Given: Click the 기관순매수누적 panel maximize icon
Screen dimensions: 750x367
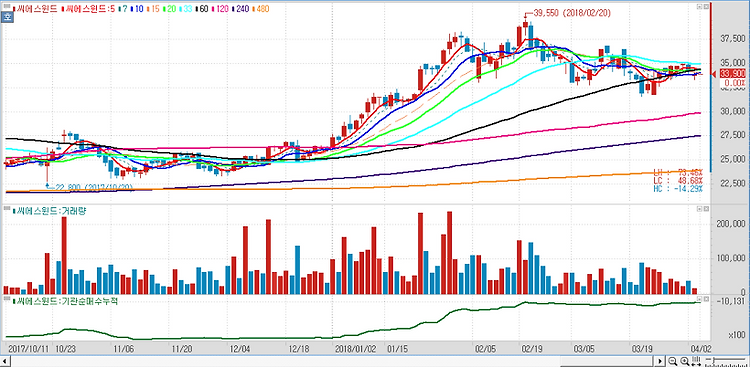Looking at the screenshot, I should point(705,300).
